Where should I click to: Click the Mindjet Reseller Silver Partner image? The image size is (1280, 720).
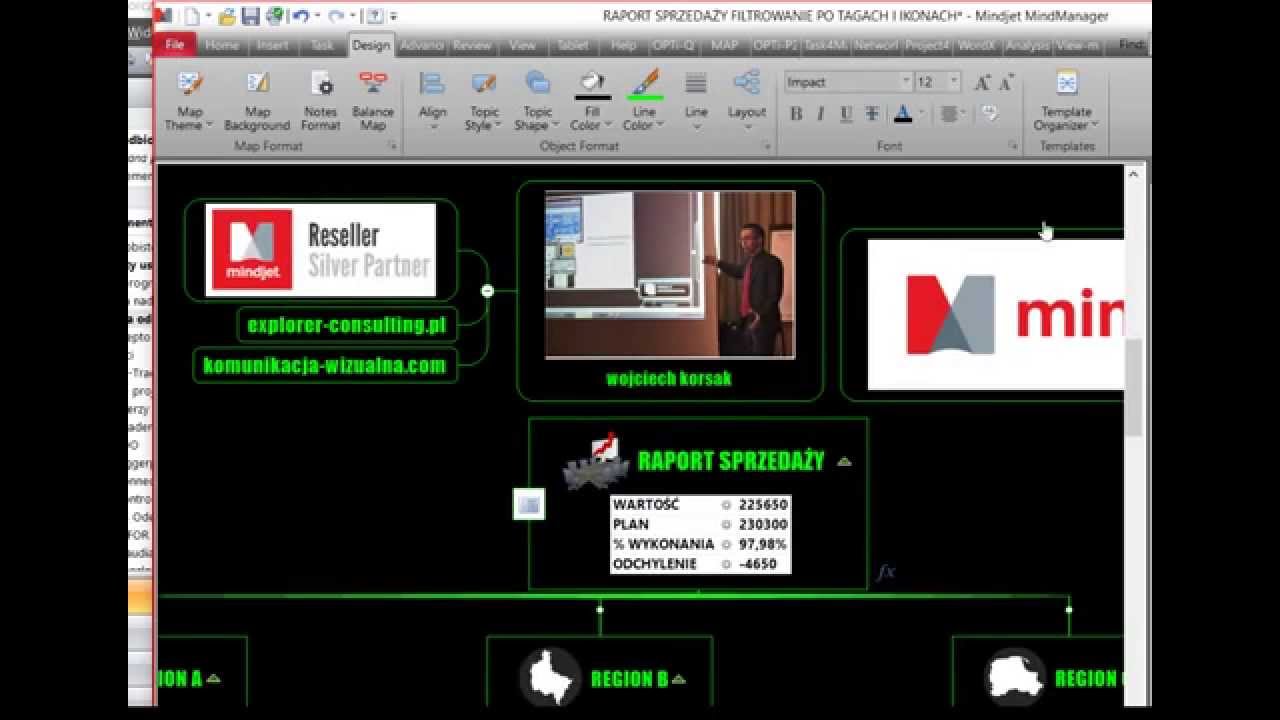[x=321, y=250]
